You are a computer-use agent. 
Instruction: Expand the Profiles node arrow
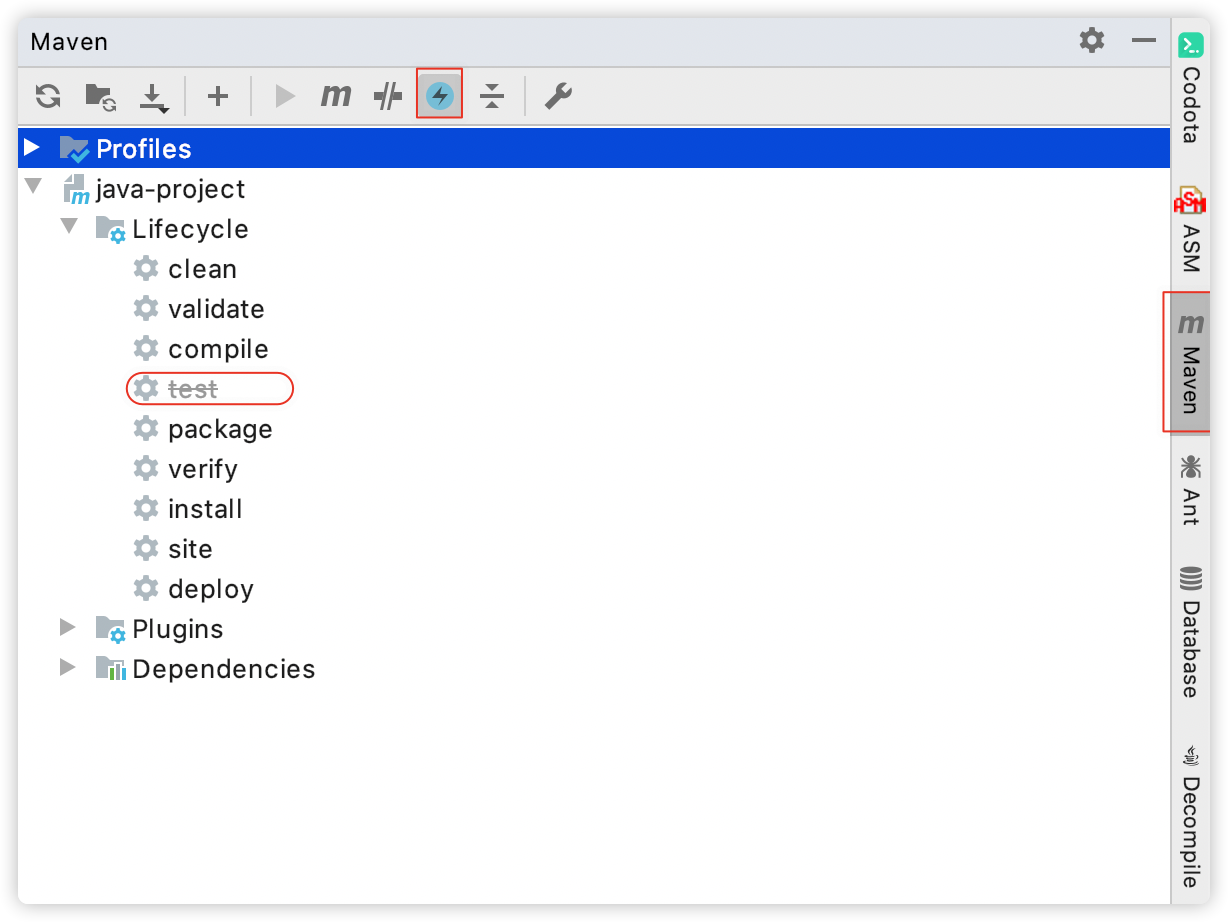(33, 148)
